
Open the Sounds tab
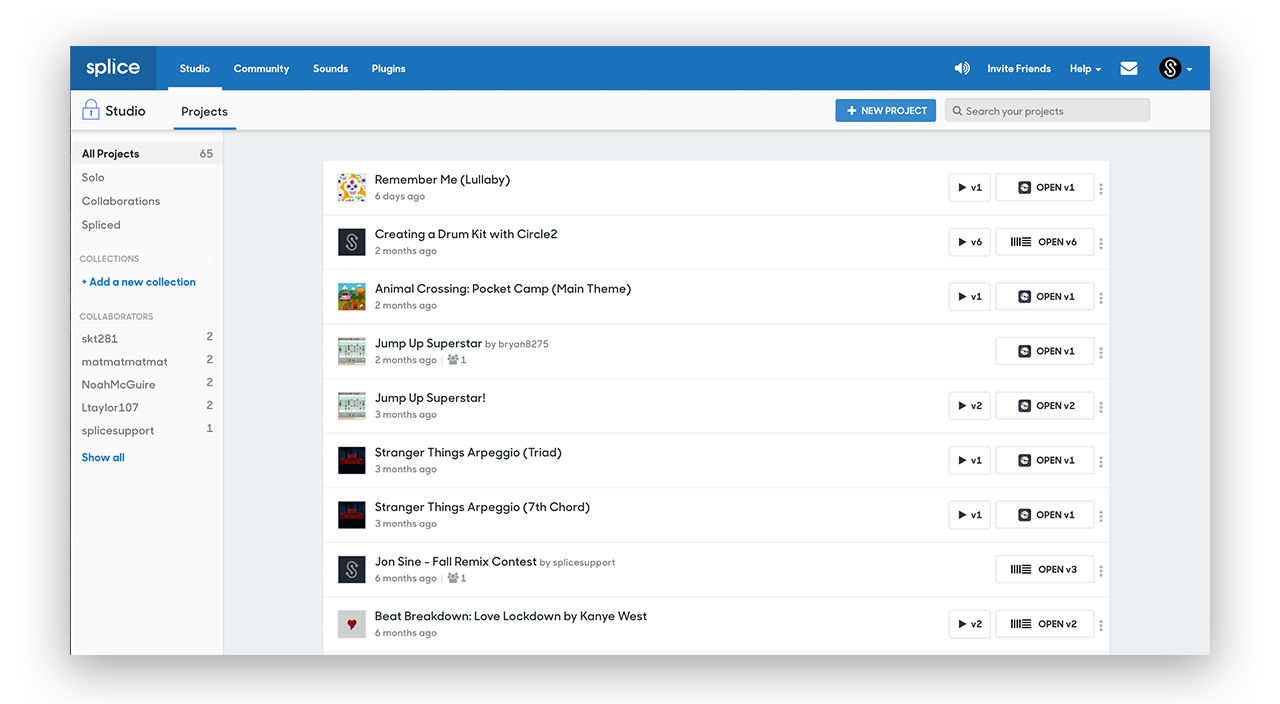tap(330, 69)
